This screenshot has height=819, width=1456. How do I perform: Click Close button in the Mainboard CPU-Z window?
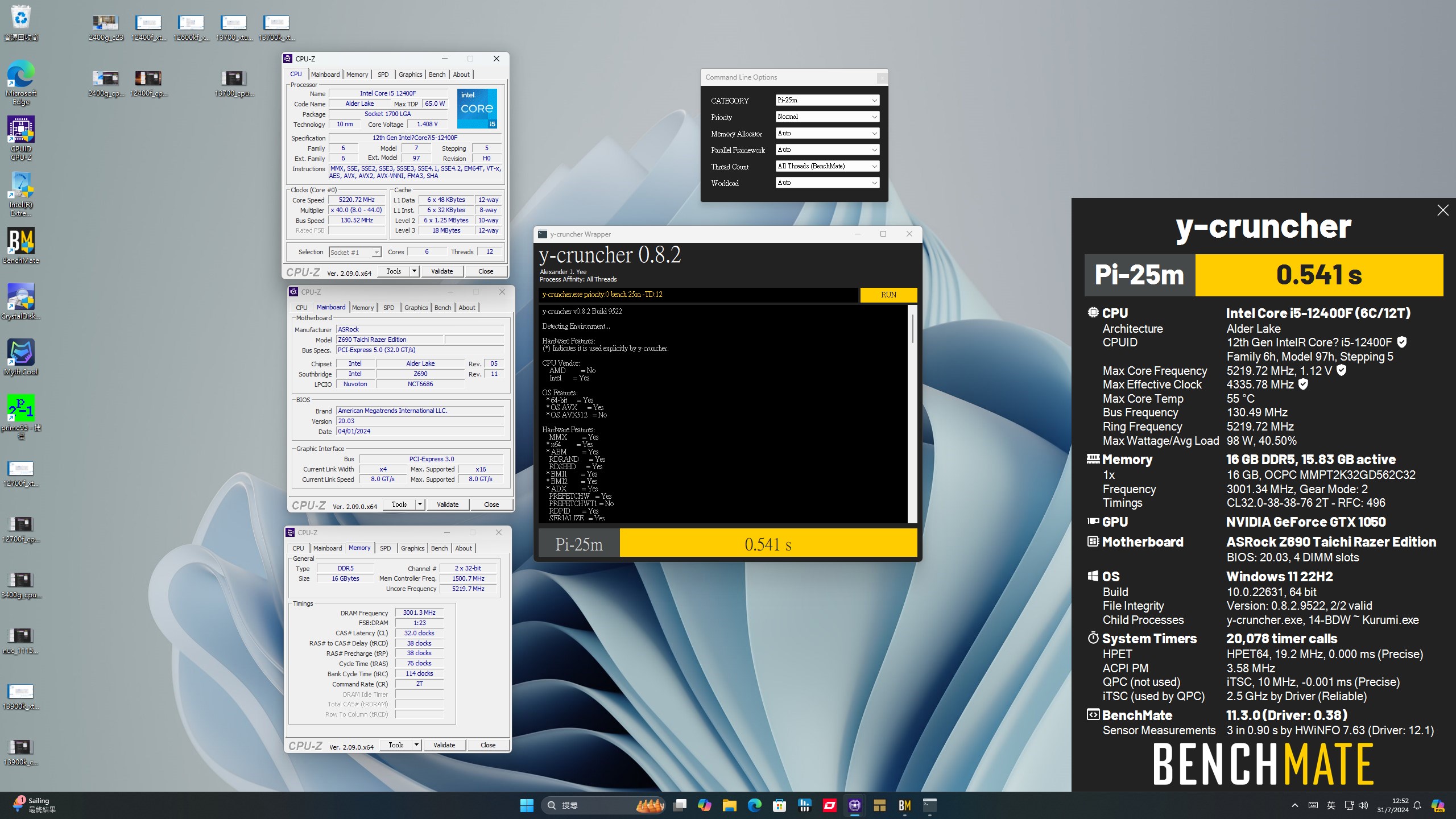pos(491,504)
